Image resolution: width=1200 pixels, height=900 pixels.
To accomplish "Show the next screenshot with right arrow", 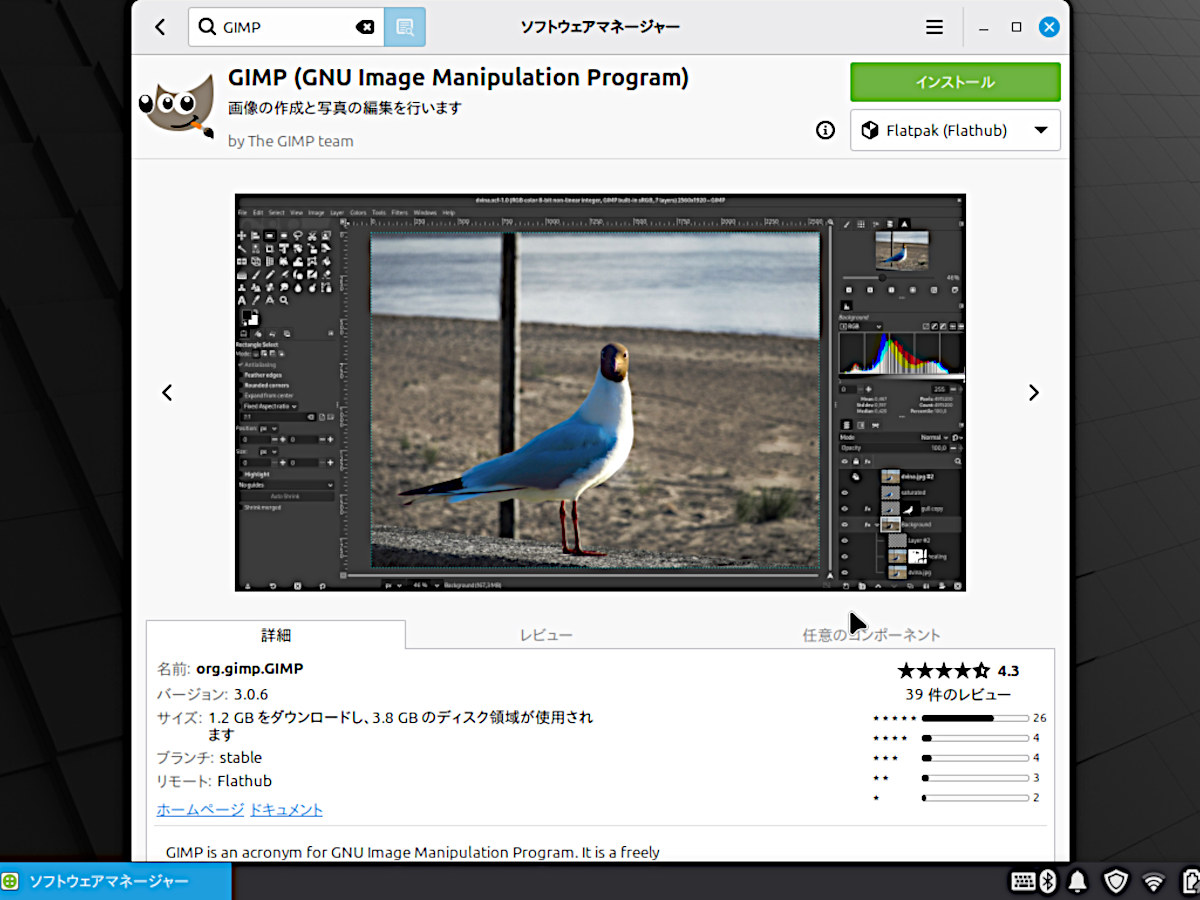I will click(x=1033, y=393).
